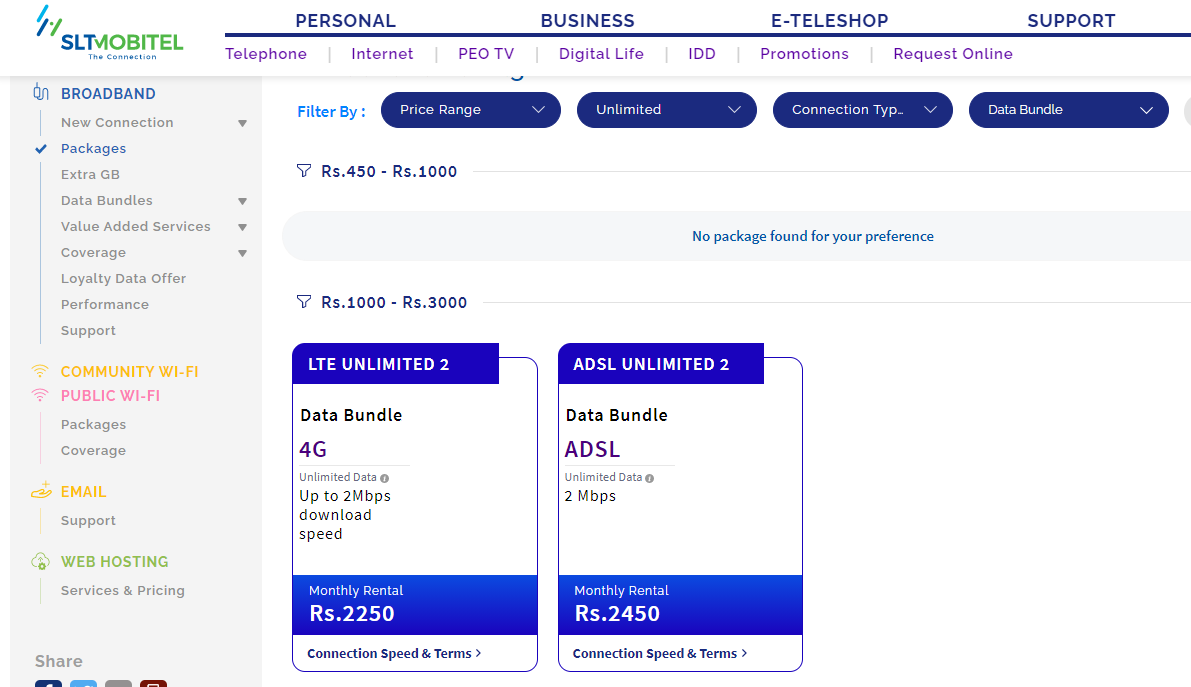Click the Public Wi-Fi pink icon

point(39,395)
